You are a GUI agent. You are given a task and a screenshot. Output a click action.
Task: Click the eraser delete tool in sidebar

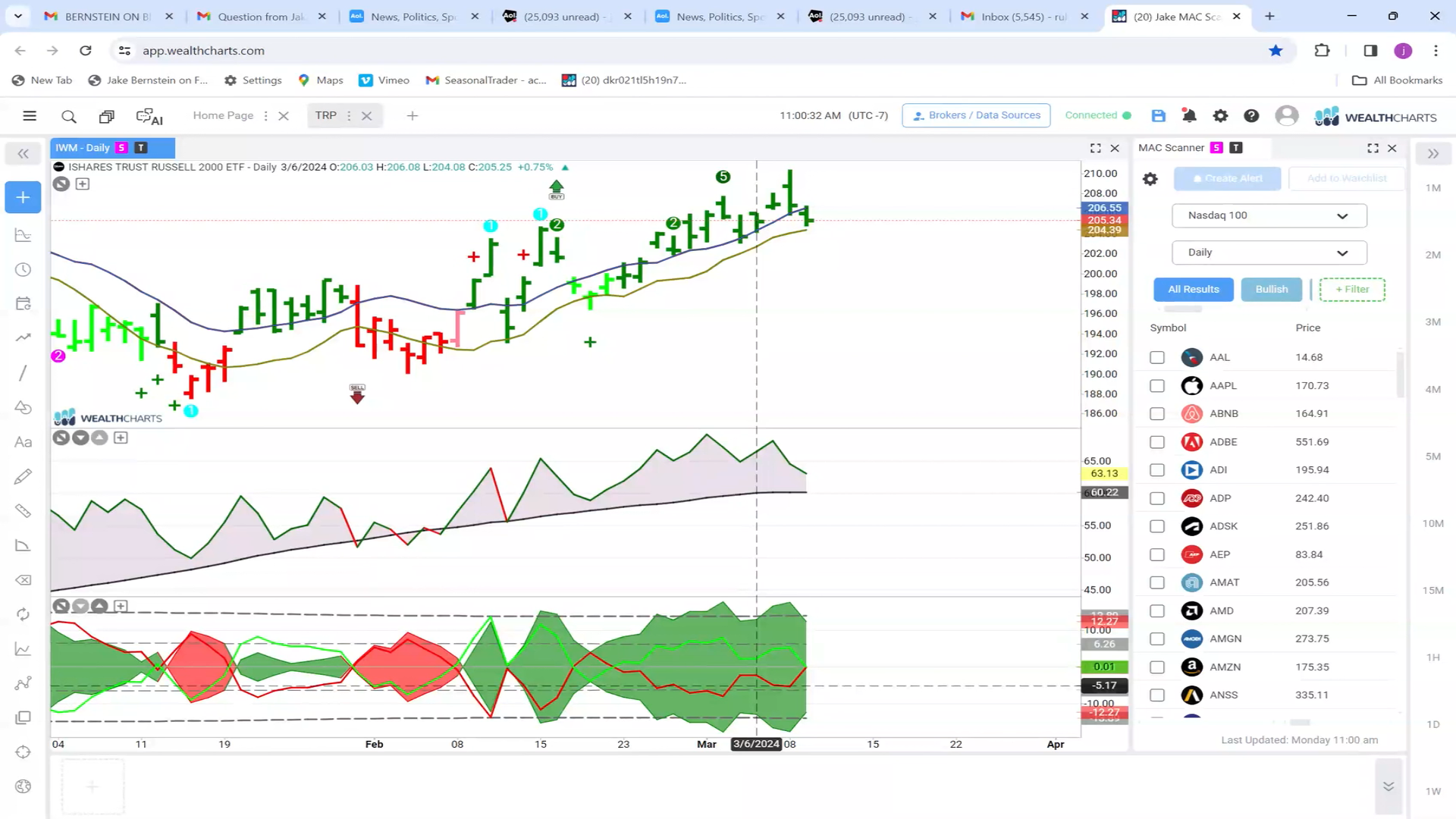pos(23,580)
